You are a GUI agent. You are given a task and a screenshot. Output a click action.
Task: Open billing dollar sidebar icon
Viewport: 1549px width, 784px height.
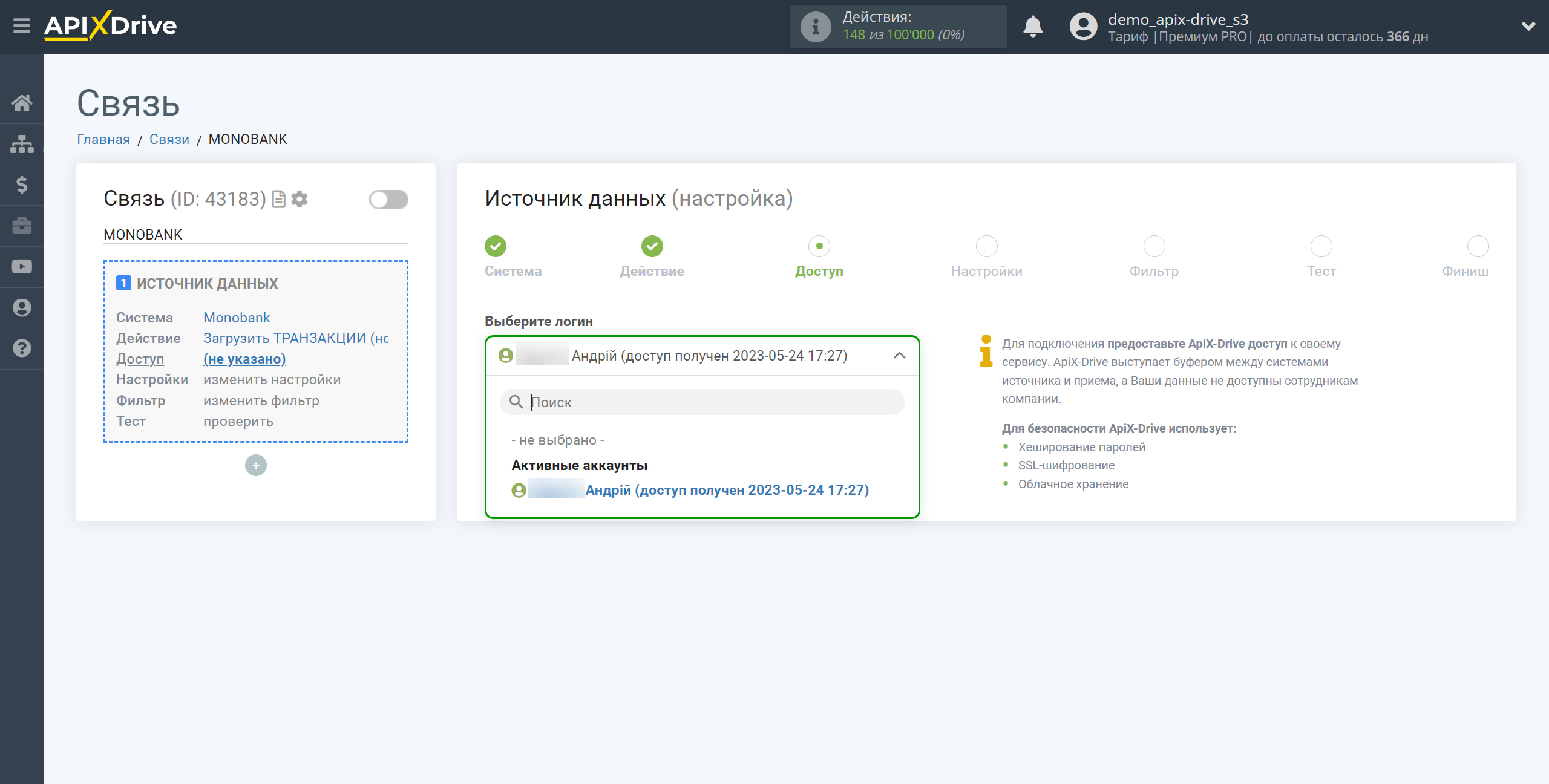(x=22, y=185)
